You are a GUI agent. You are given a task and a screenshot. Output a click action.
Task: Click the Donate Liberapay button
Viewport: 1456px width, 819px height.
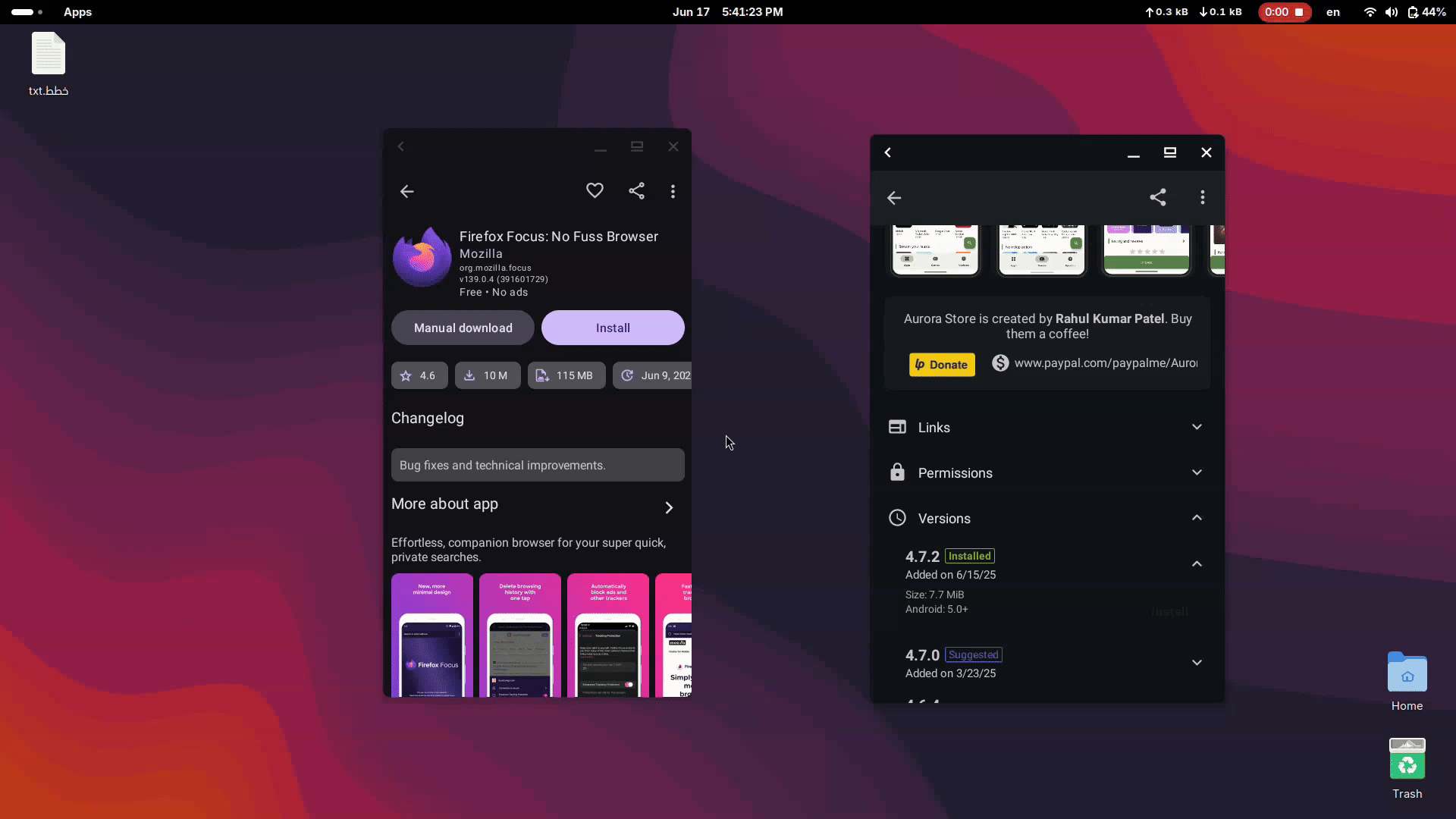point(942,365)
